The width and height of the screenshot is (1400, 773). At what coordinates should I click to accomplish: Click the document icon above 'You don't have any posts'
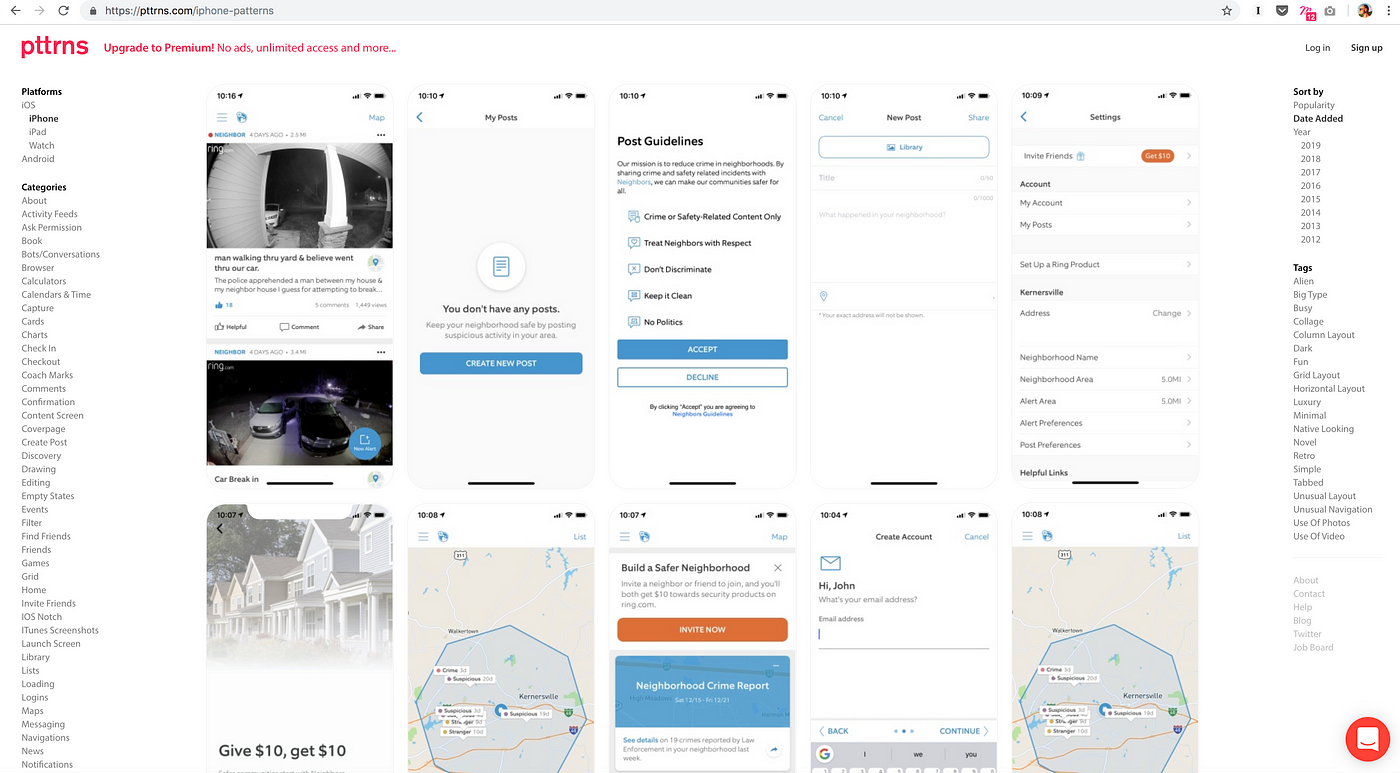tap(501, 267)
